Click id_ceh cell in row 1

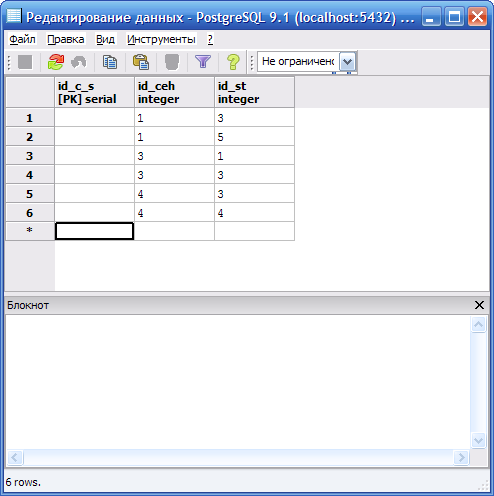tap(174, 118)
